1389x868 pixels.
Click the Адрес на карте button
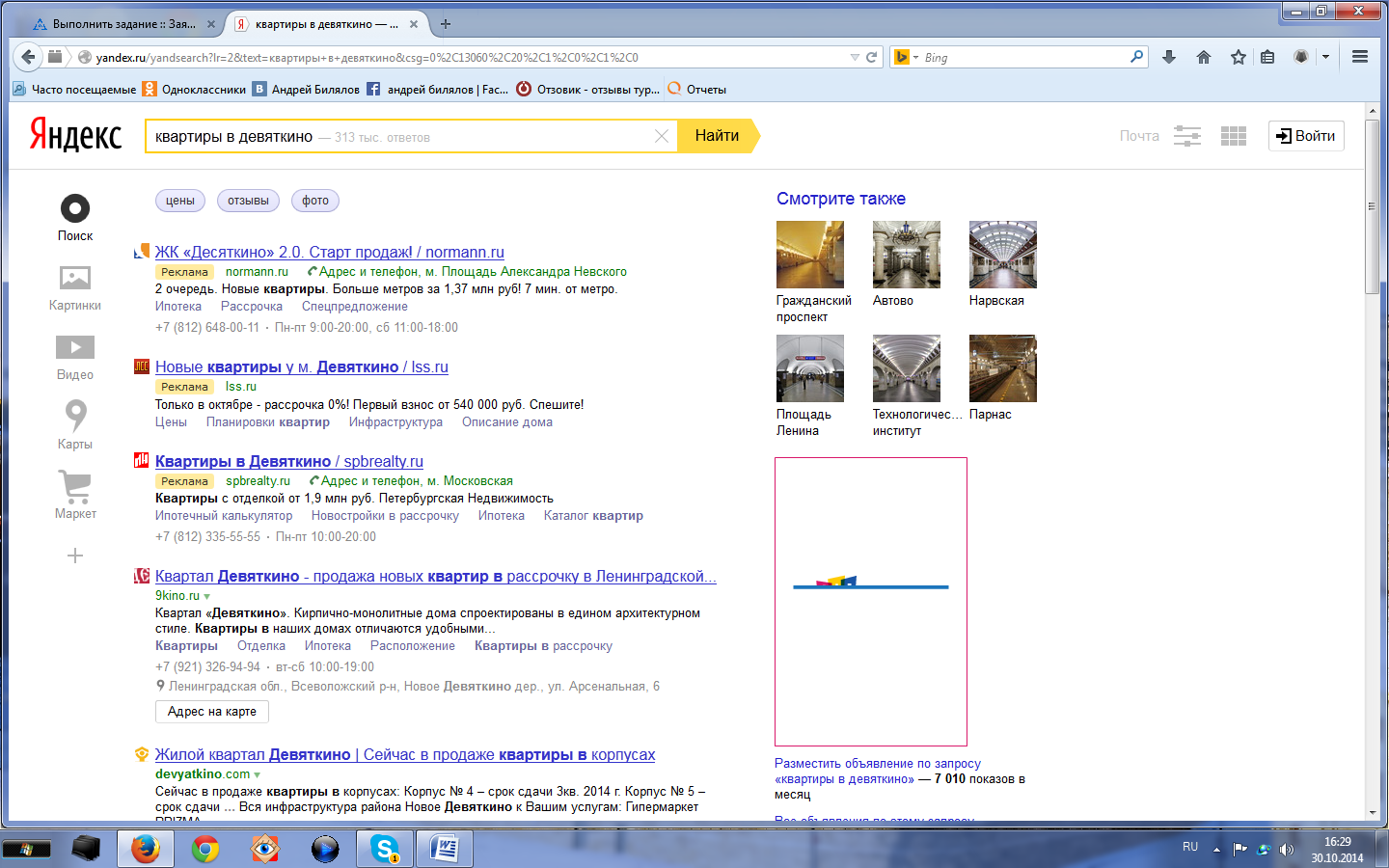coord(212,712)
